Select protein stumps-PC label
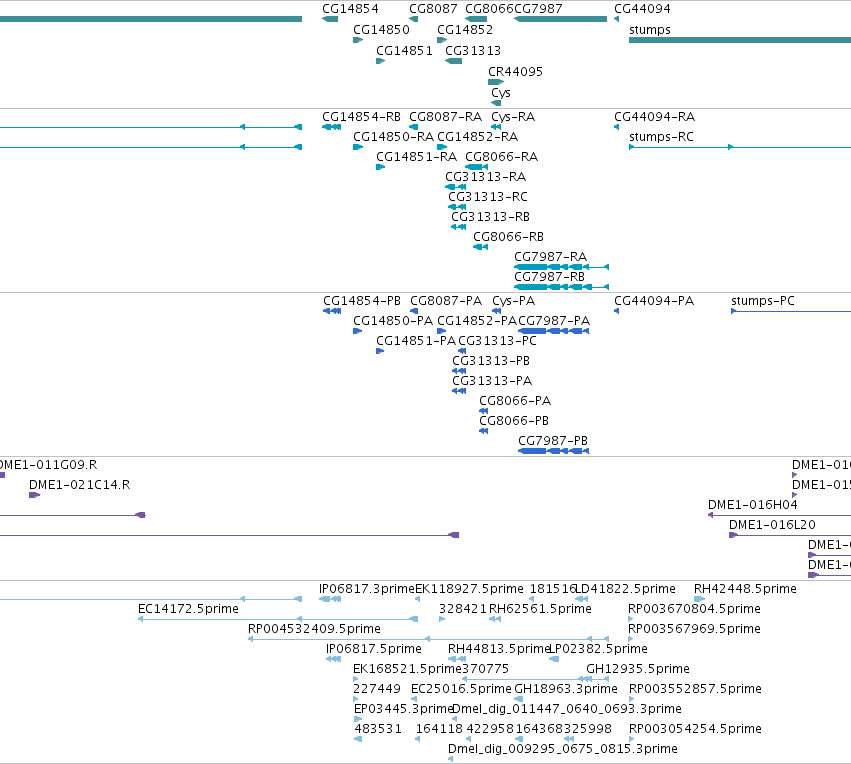 click(763, 301)
